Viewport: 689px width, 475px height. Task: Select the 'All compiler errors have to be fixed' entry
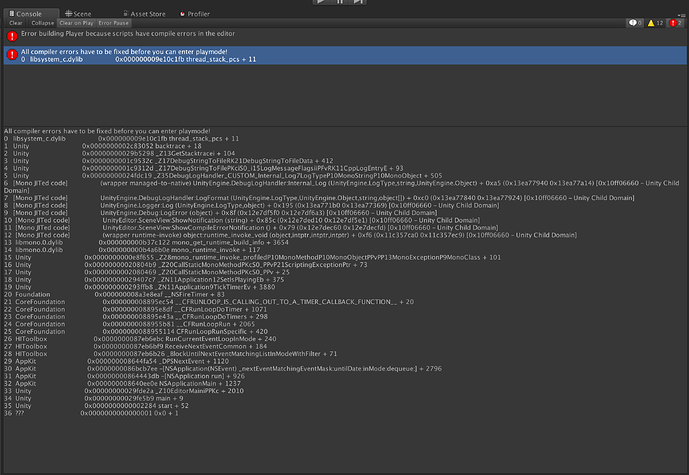tap(345, 55)
